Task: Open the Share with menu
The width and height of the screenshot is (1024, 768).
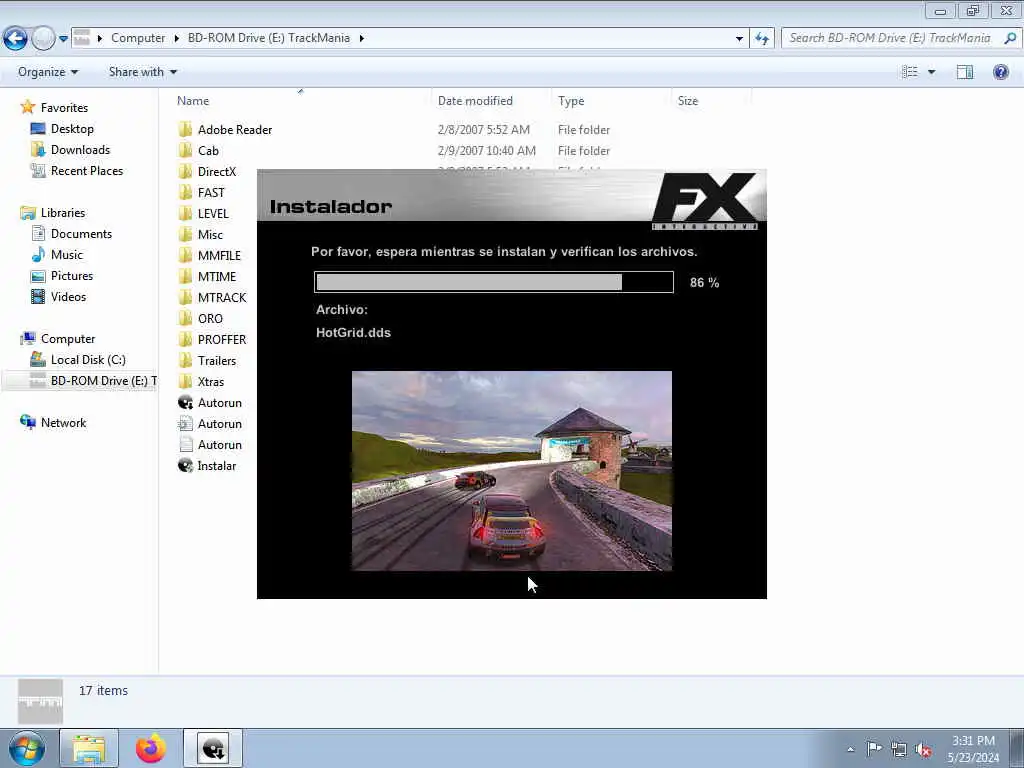Action: (x=143, y=72)
